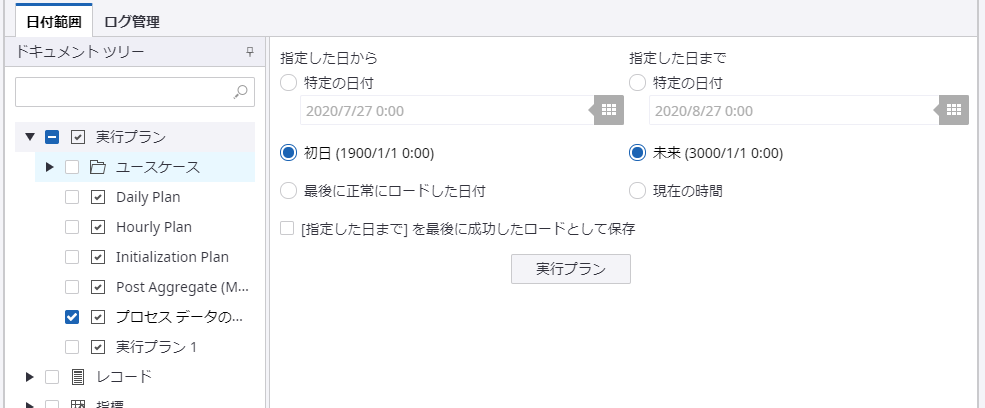Switch to the ログ管理 tab
The width and height of the screenshot is (985, 408).
(132, 21)
